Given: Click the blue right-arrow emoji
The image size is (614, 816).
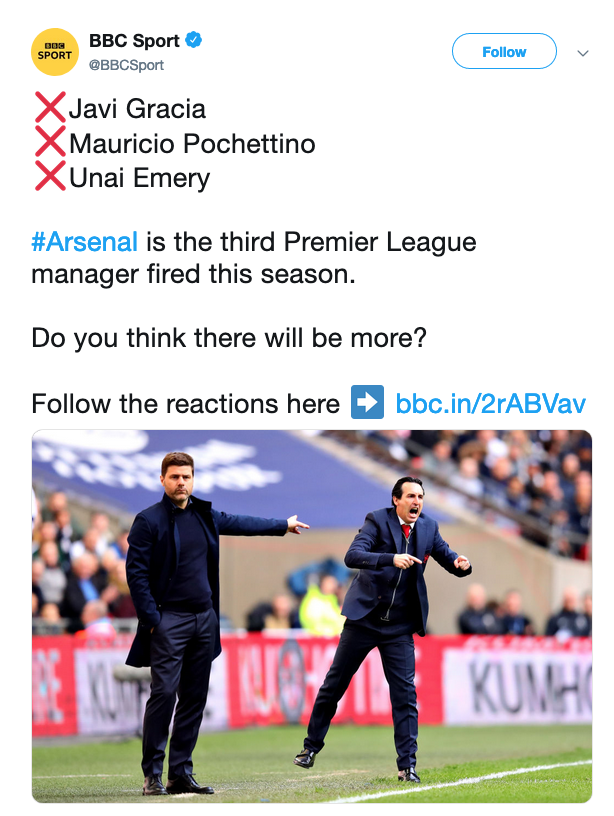Looking at the screenshot, I should click(367, 404).
